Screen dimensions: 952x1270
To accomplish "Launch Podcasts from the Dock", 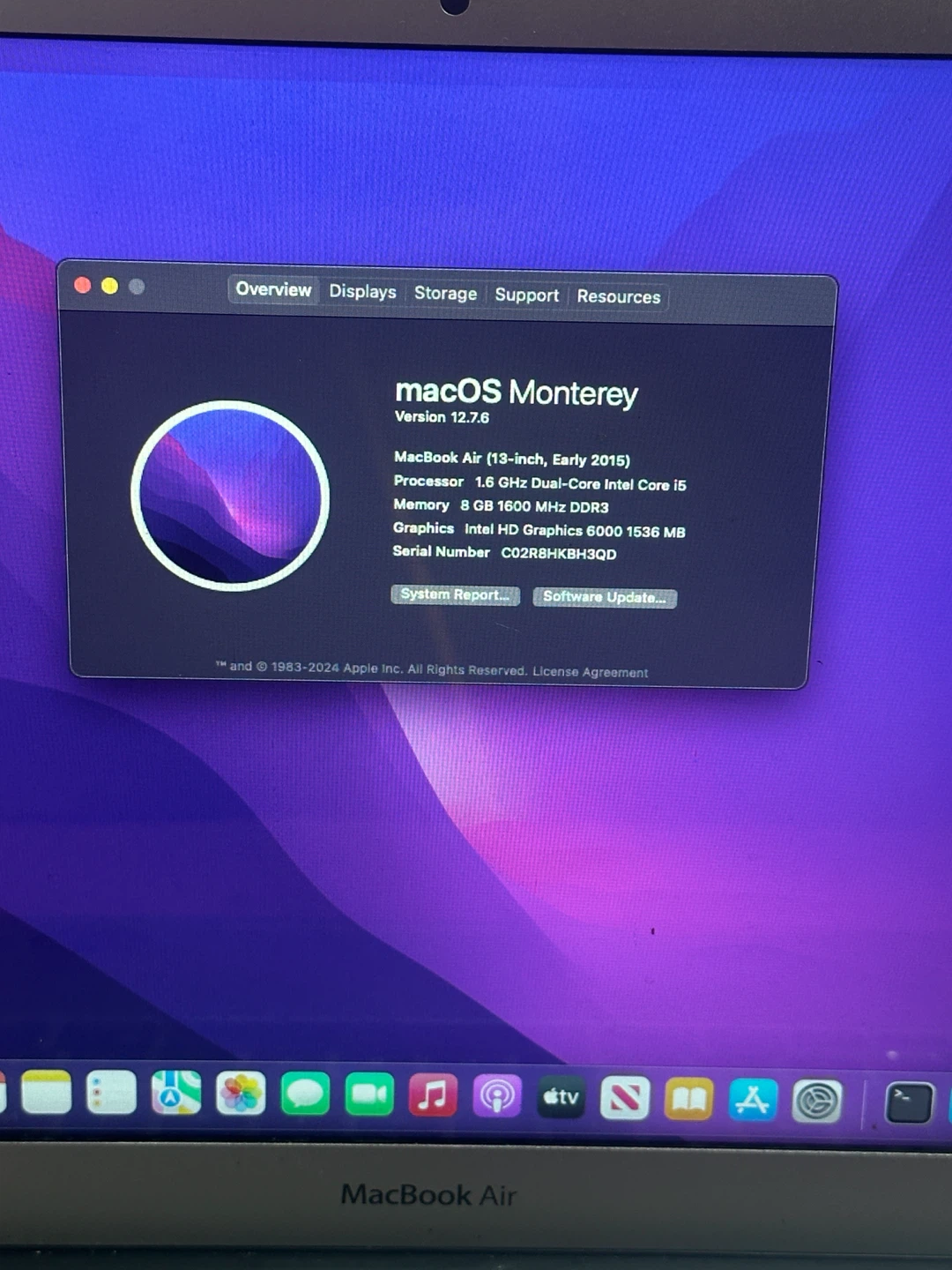I will (497, 1096).
